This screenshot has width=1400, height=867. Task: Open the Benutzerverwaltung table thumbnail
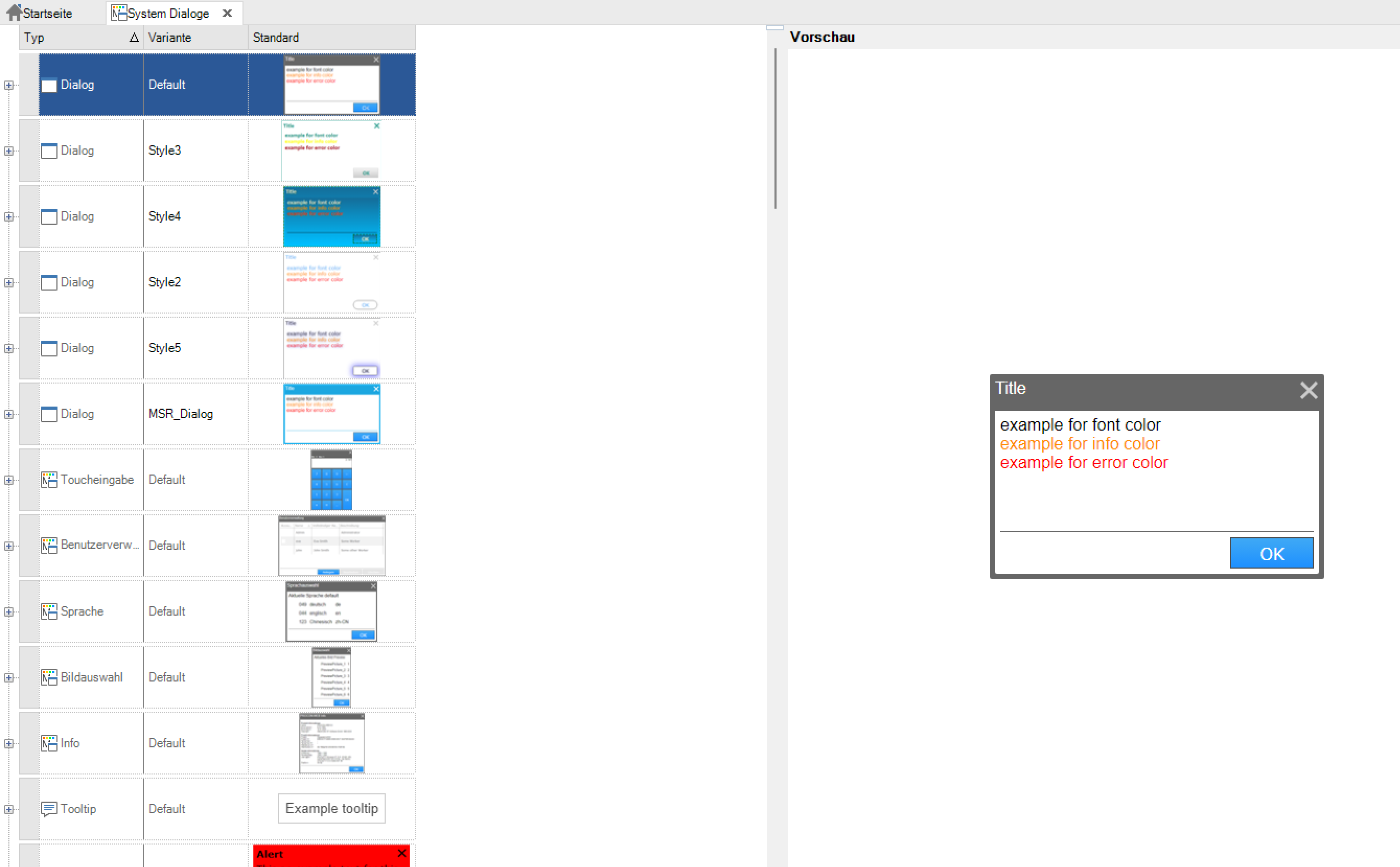(332, 545)
